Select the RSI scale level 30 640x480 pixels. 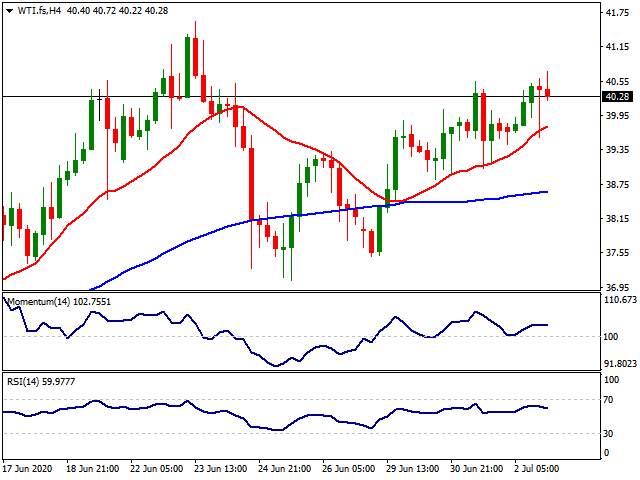click(608, 433)
